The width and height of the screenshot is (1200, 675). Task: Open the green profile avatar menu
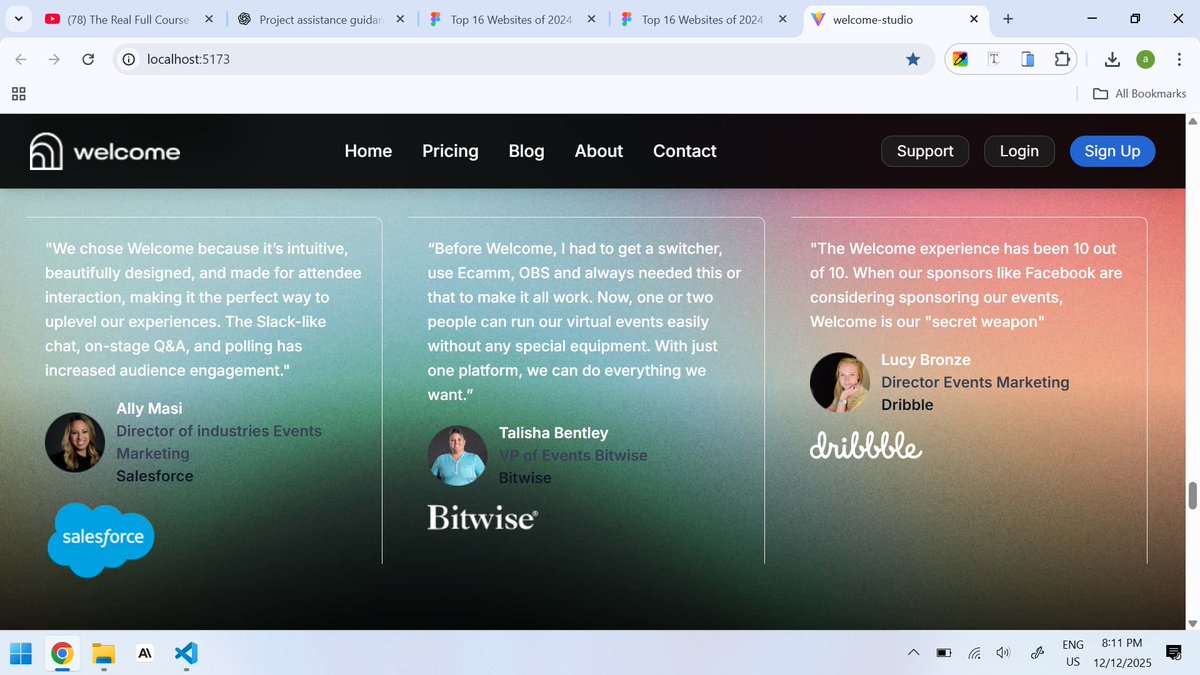[1145, 60]
